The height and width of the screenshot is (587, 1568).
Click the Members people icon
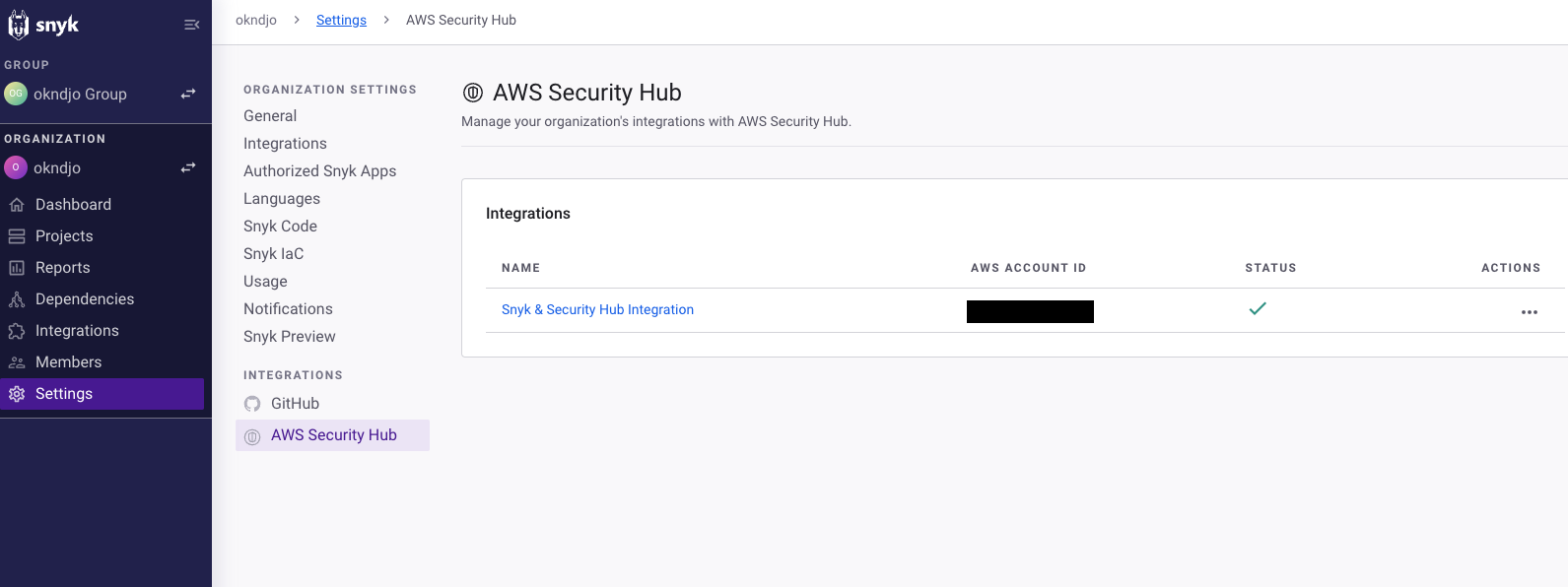coord(17,362)
